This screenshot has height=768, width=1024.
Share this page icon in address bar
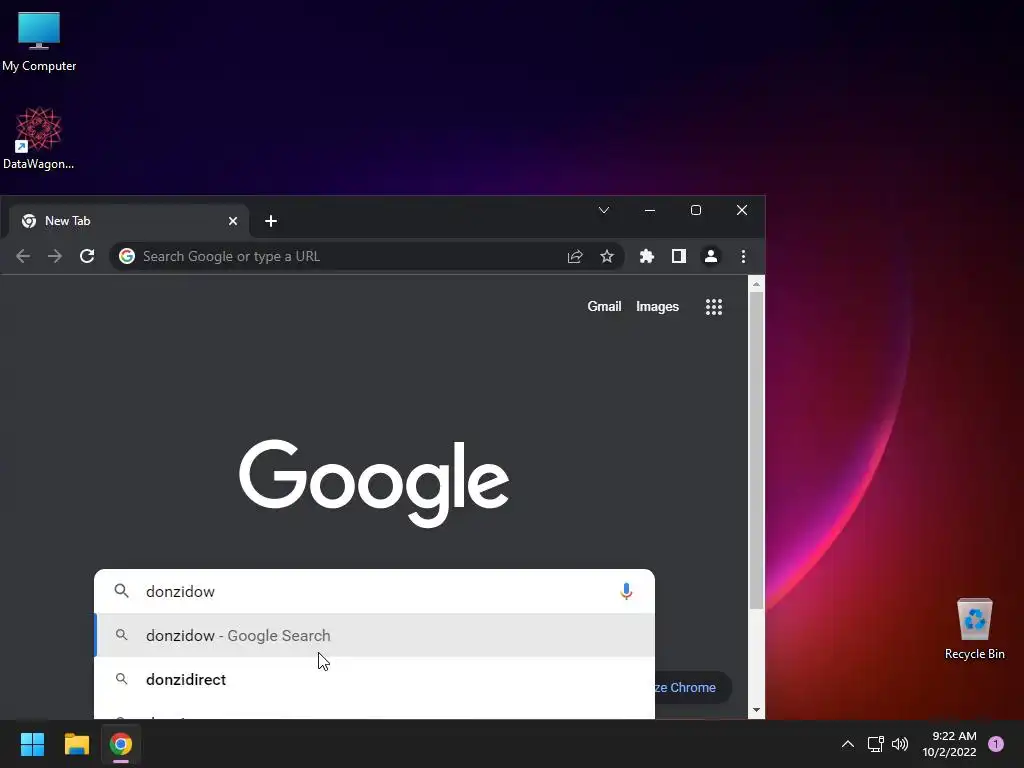click(x=575, y=257)
